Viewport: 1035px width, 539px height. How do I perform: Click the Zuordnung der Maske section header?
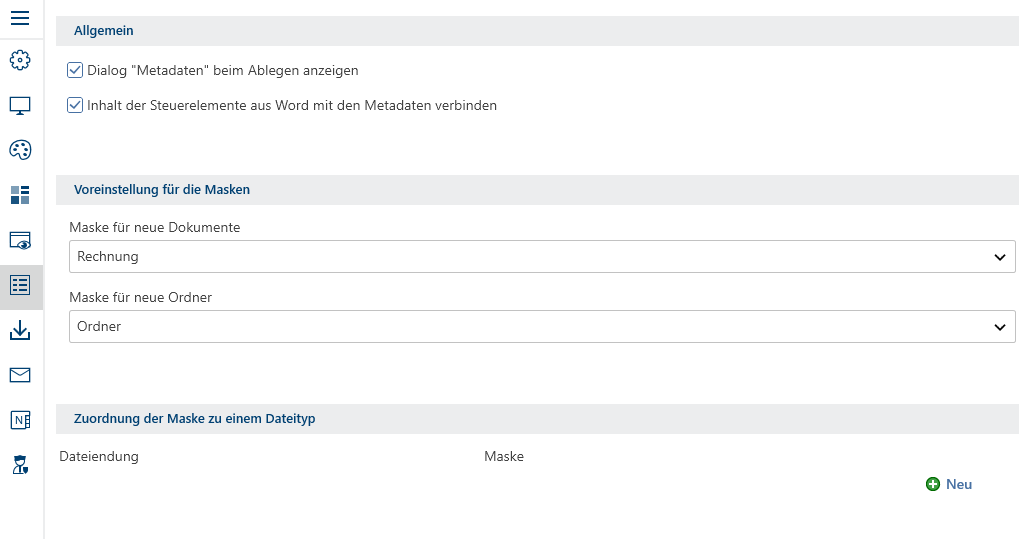click(x=194, y=419)
